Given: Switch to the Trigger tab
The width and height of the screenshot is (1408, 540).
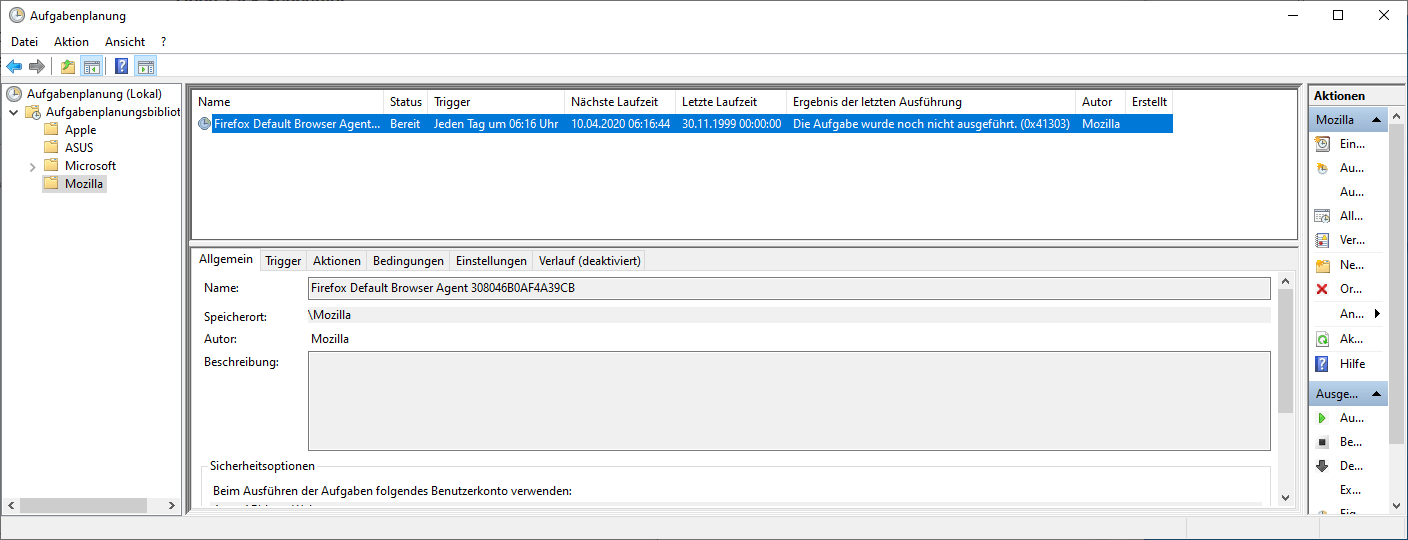Looking at the screenshot, I should (283, 261).
